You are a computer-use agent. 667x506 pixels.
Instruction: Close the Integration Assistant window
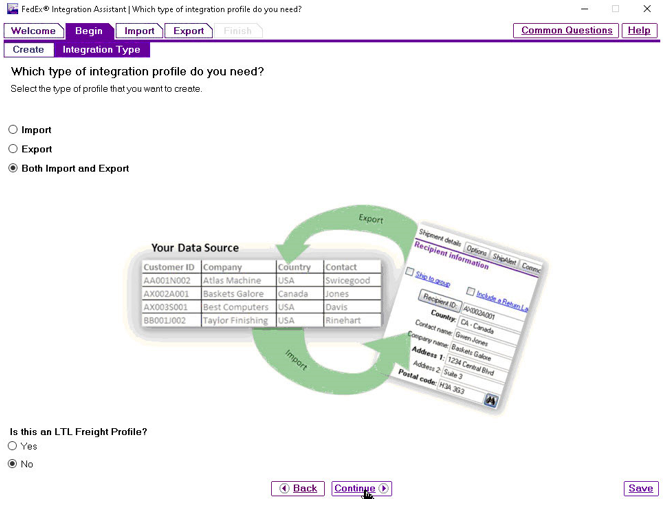[647, 9]
